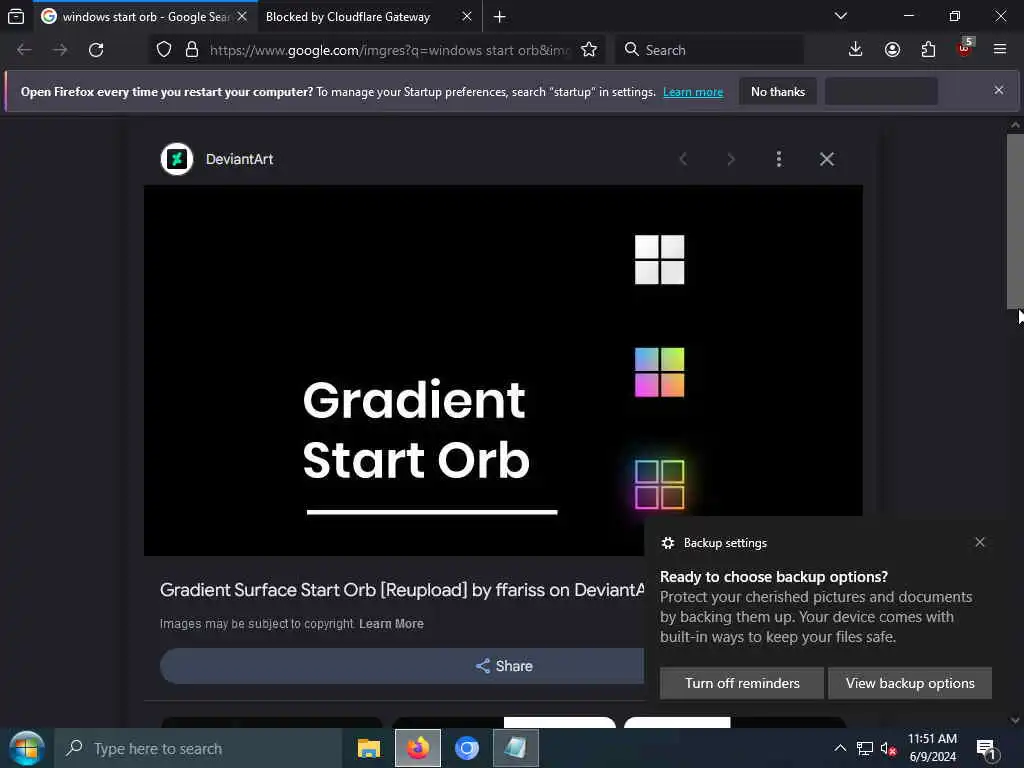This screenshot has height=768, width=1024.
Task: Open image preview three-dot options
Action: pyautogui.click(x=778, y=159)
